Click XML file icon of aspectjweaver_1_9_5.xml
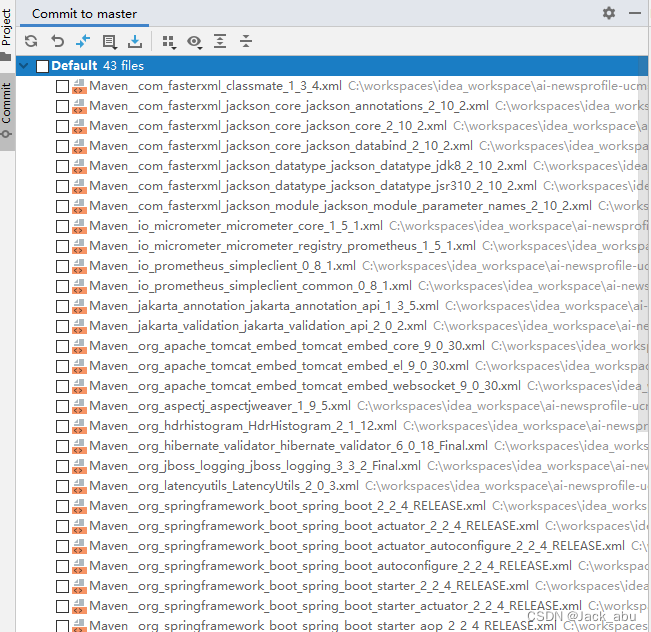The image size is (651, 632). 79,406
